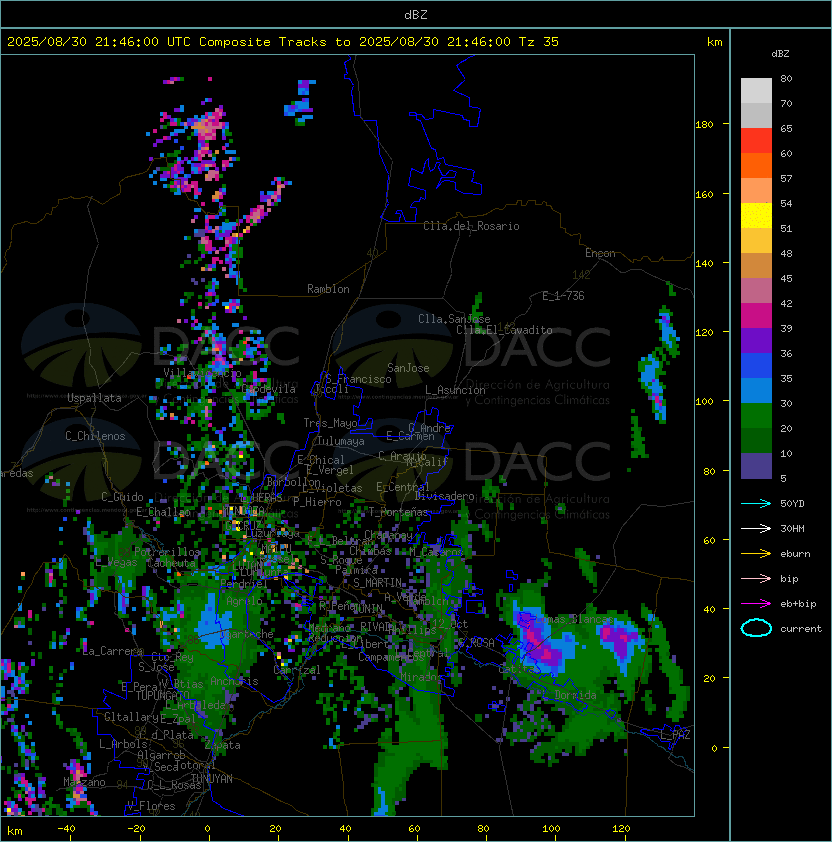Select the slate purple 5-10 dBZ swatch

click(756, 466)
